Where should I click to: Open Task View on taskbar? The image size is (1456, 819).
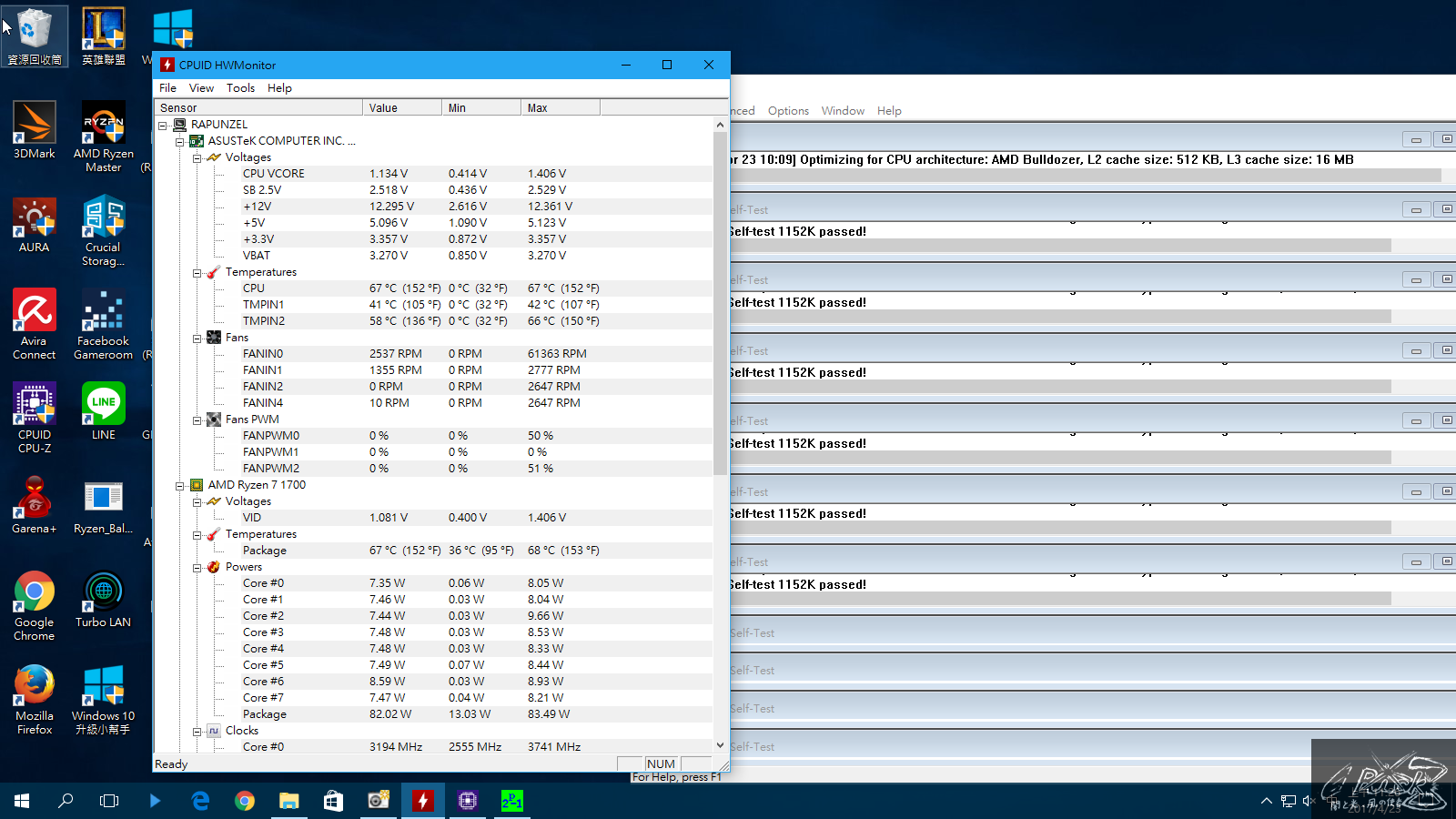(109, 801)
